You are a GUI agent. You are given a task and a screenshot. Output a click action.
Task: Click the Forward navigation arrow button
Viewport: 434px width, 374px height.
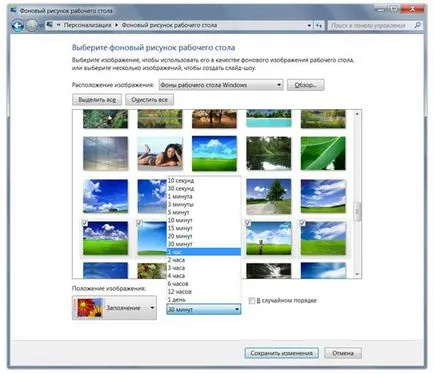pyautogui.click(x=32, y=25)
